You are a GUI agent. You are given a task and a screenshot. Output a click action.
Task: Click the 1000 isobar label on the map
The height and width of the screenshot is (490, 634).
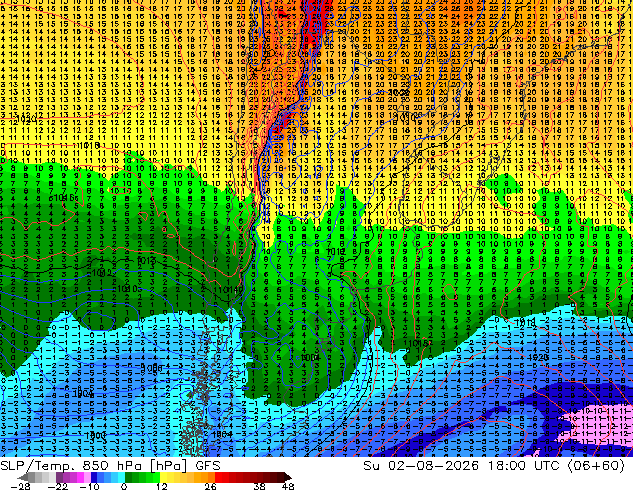coord(95,435)
